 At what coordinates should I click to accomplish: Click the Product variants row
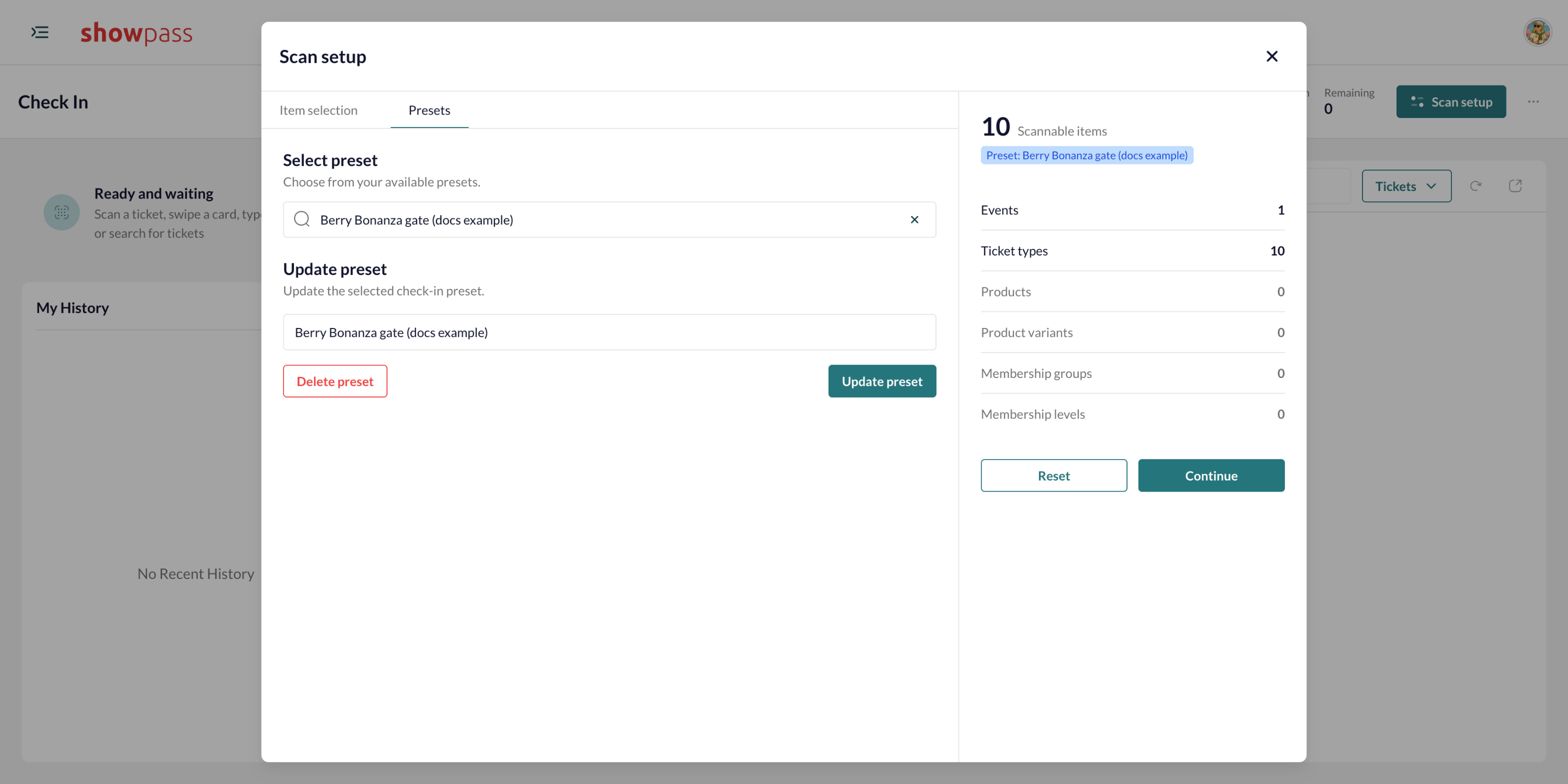1132,332
